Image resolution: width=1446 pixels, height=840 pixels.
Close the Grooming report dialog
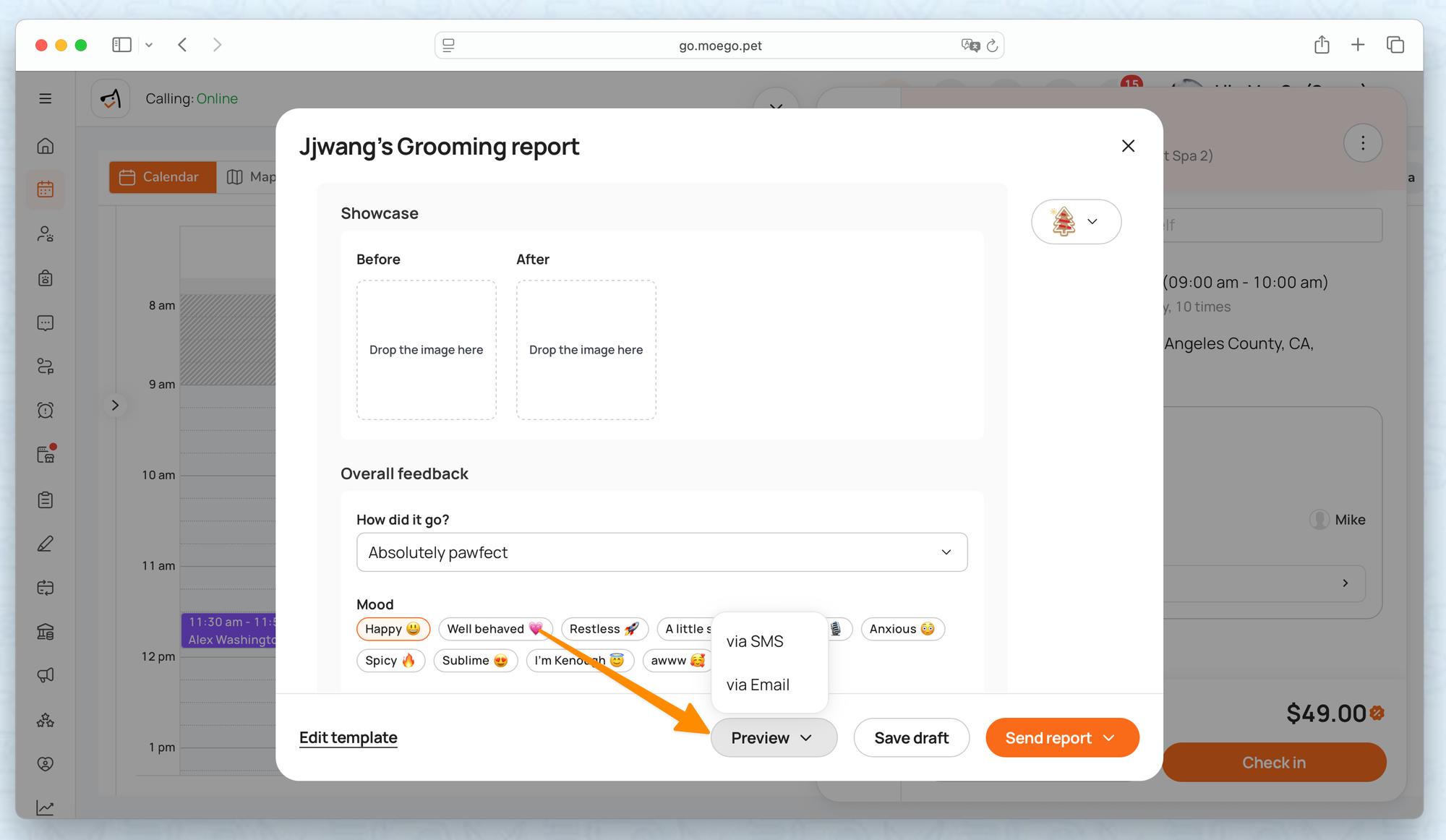[x=1128, y=146]
